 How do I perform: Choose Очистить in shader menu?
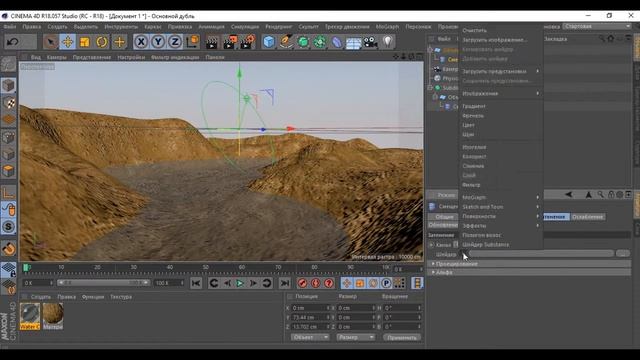click(474, 30)
